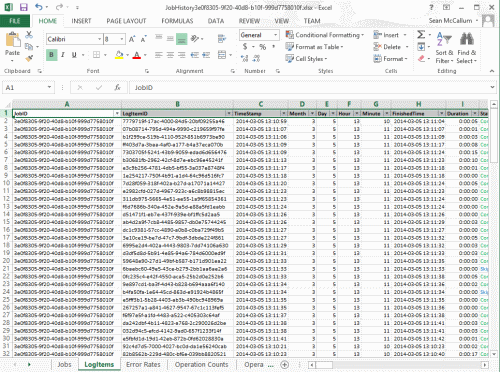500x372 pixels.
Task: Click the Save icon in title bar
Action: (23, 7)
